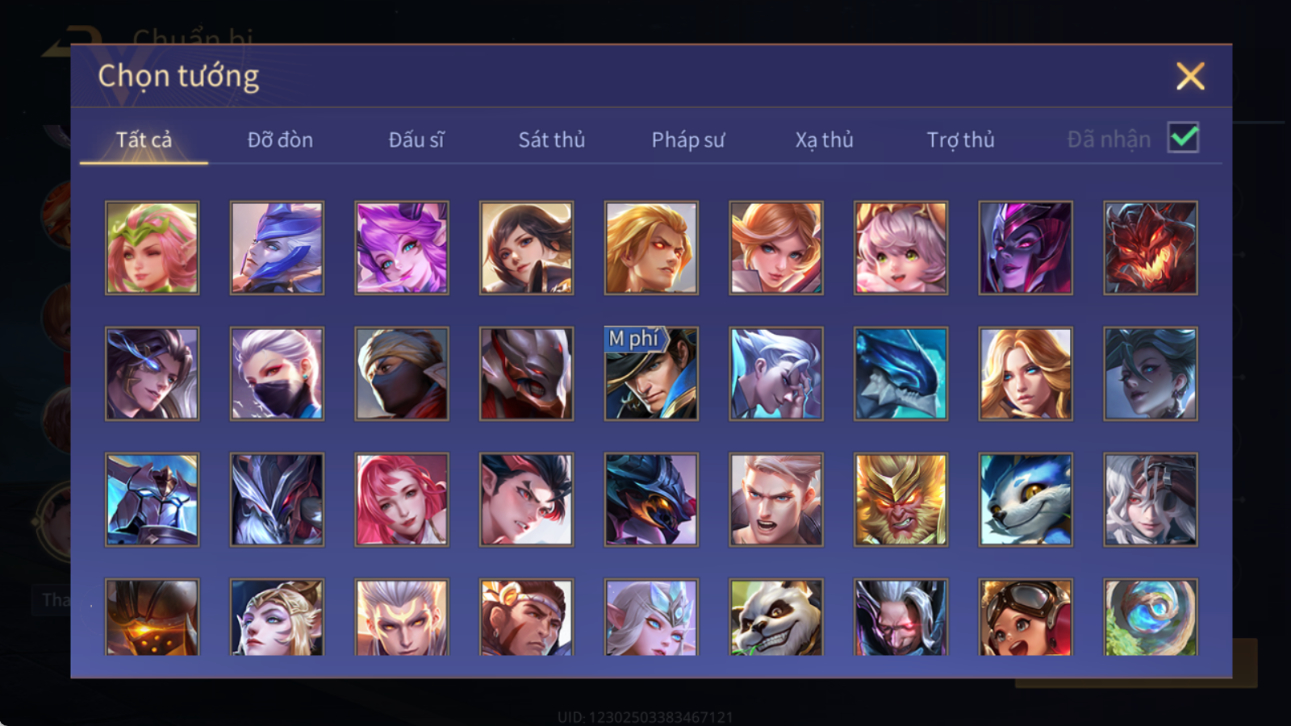Viewport: 1291px width, 726px height.
Task: Pick the golden monkey king hero
Action: [x=901, y=500]
